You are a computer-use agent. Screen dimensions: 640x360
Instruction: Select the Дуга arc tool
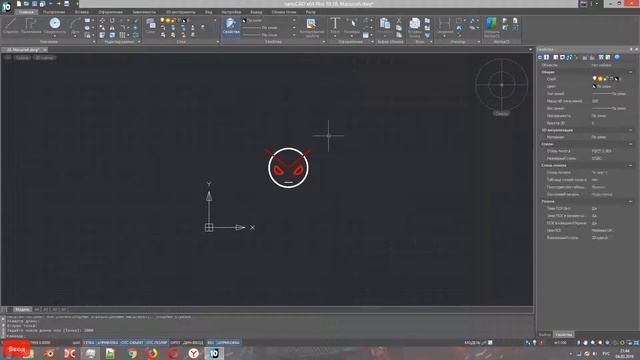(75, 26)
